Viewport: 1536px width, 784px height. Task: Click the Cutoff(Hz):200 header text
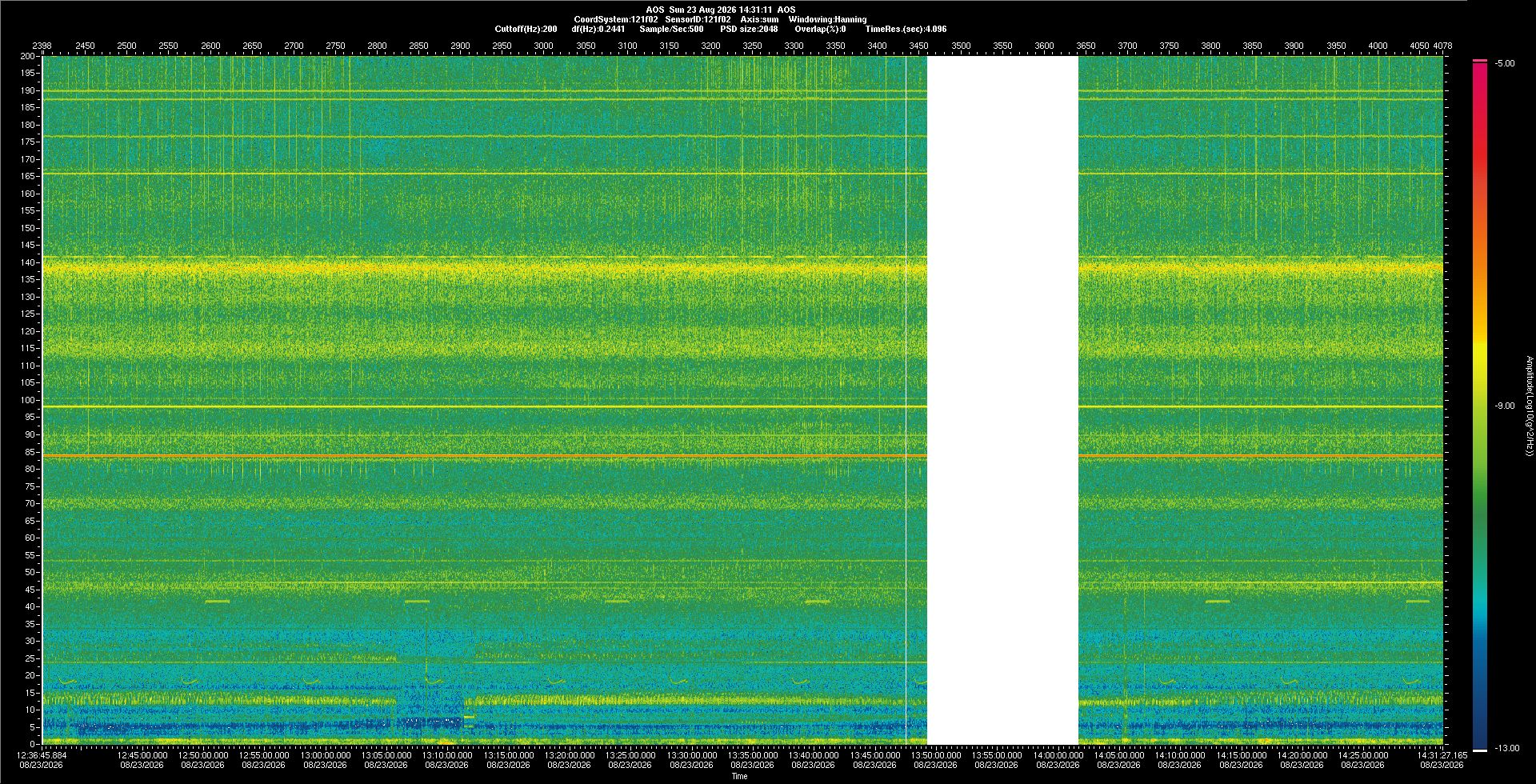tap(526, 29)
